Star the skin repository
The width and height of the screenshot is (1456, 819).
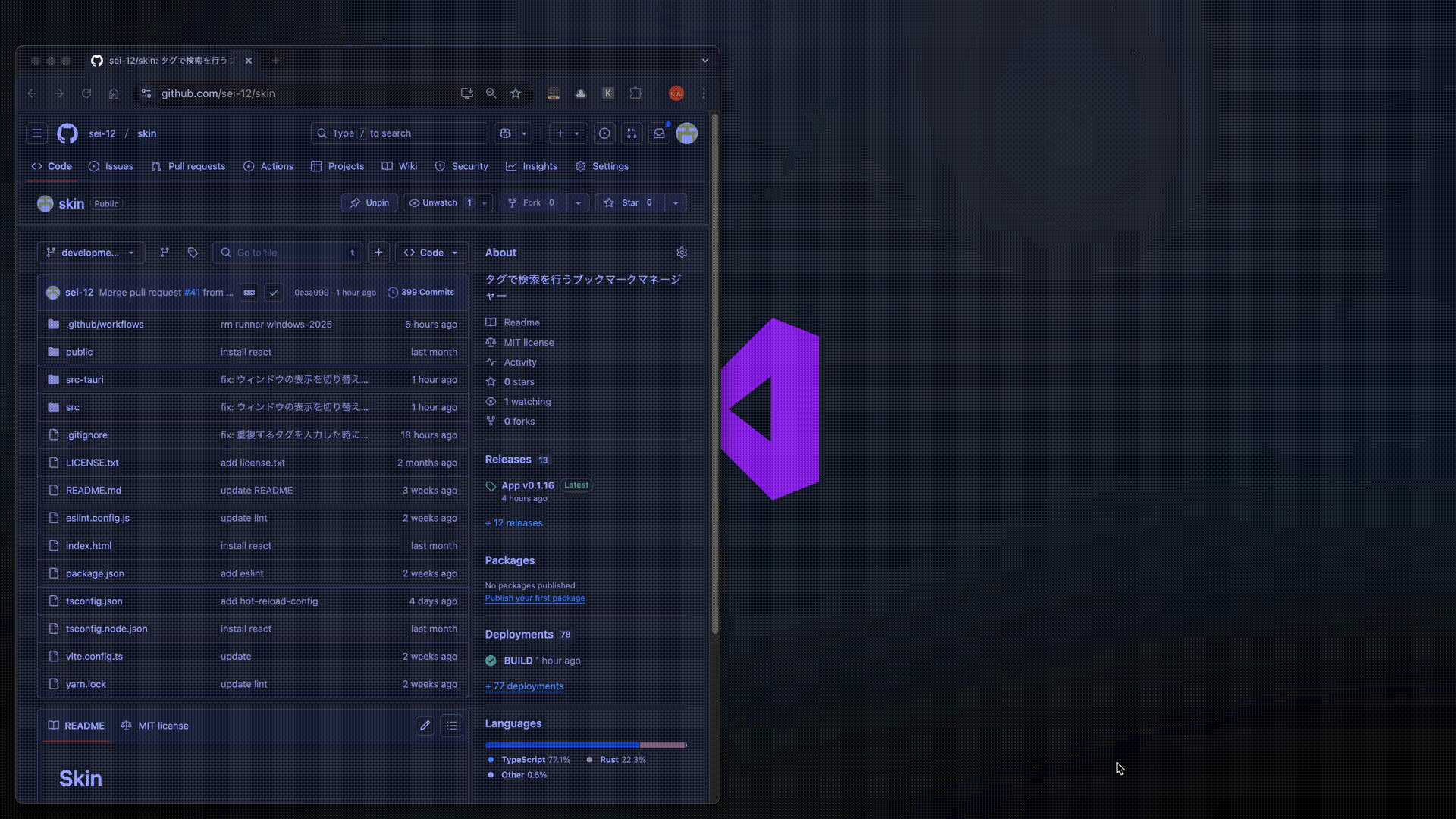(629, 203)
